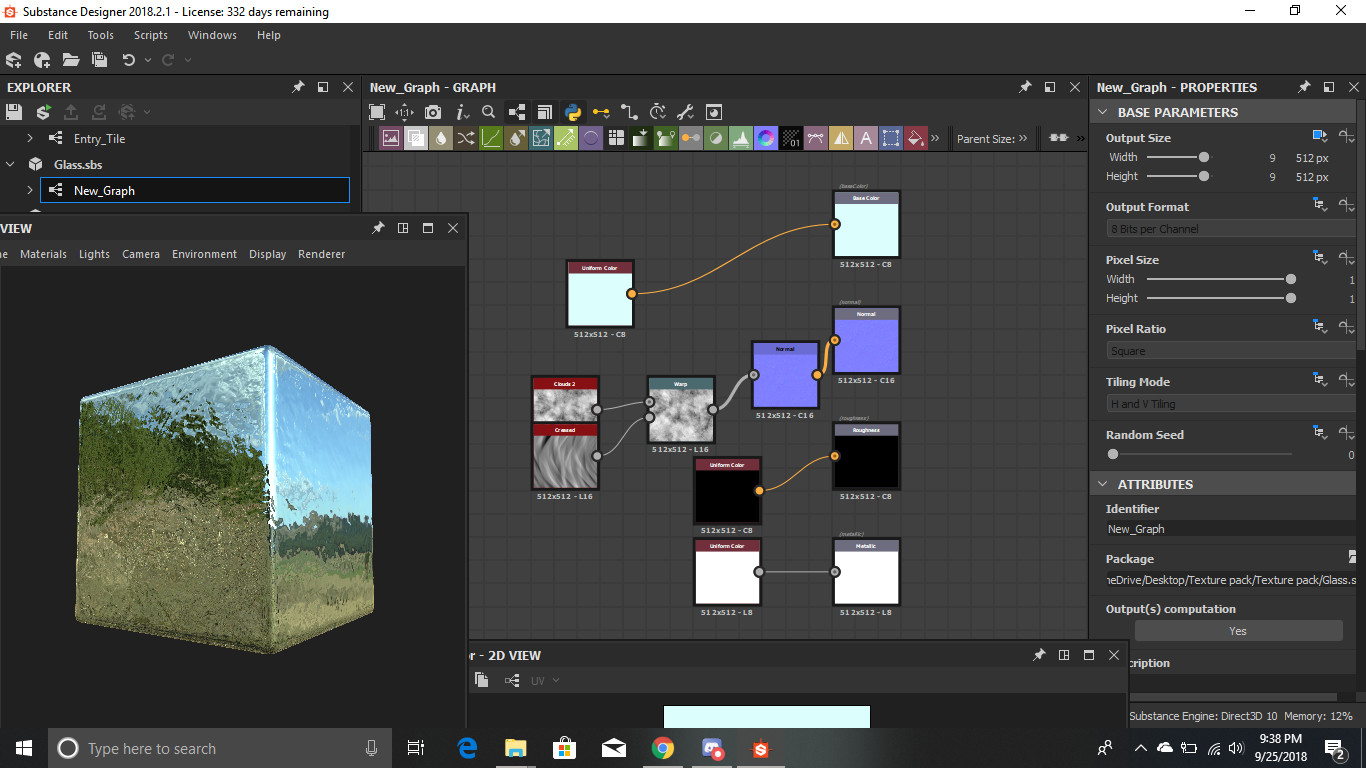Expand the Entry_Tile tree item
This screenshot has width=1366, height=768.
point(29,139)
